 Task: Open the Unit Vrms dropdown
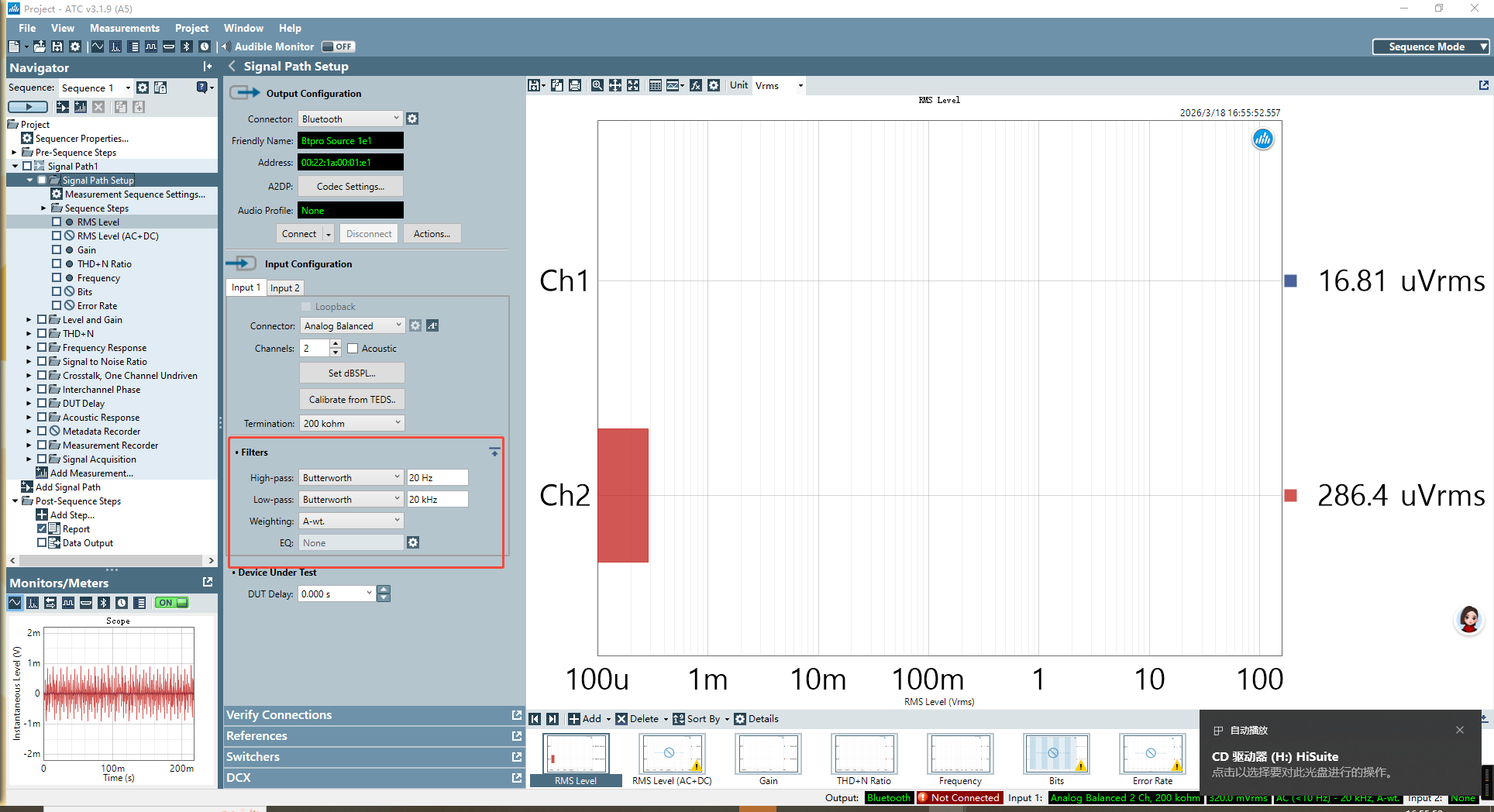(x=779, y=85)
